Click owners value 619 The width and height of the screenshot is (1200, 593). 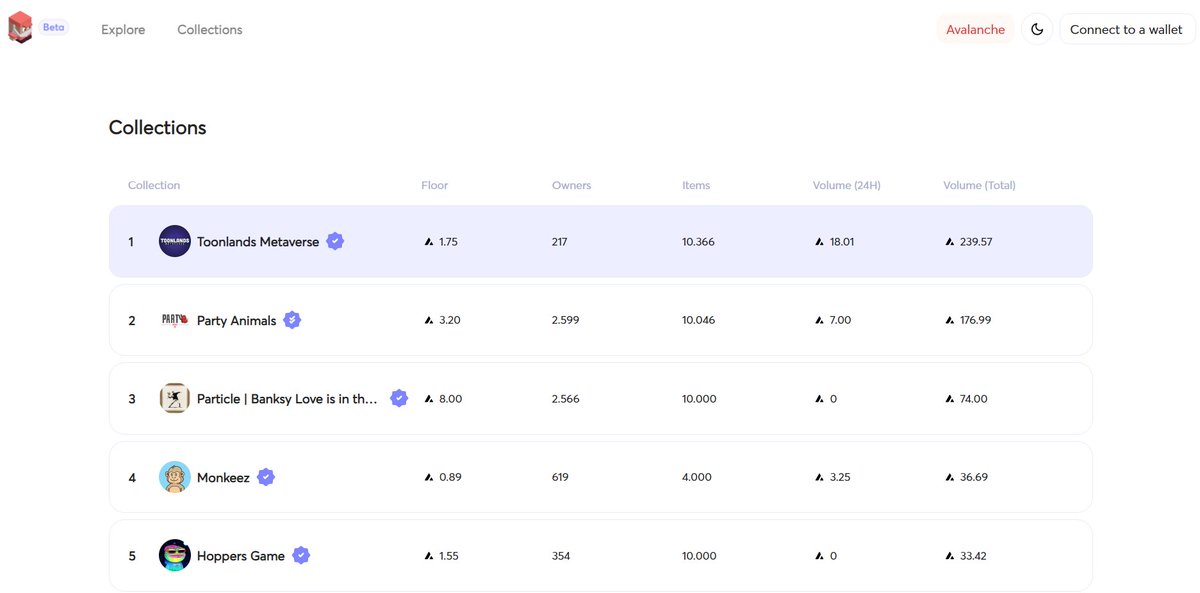560,477
